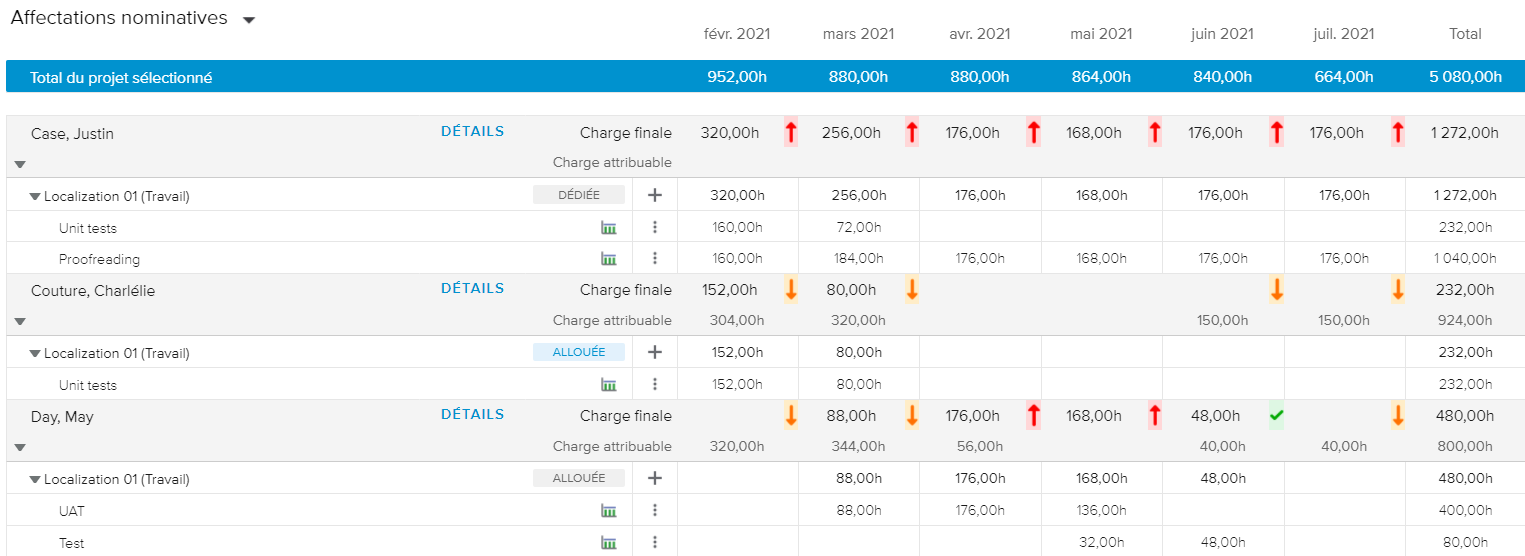Open three-dot menu on Test row
The height and width of the screenshot is (556, 1525).
click(655, 543)
